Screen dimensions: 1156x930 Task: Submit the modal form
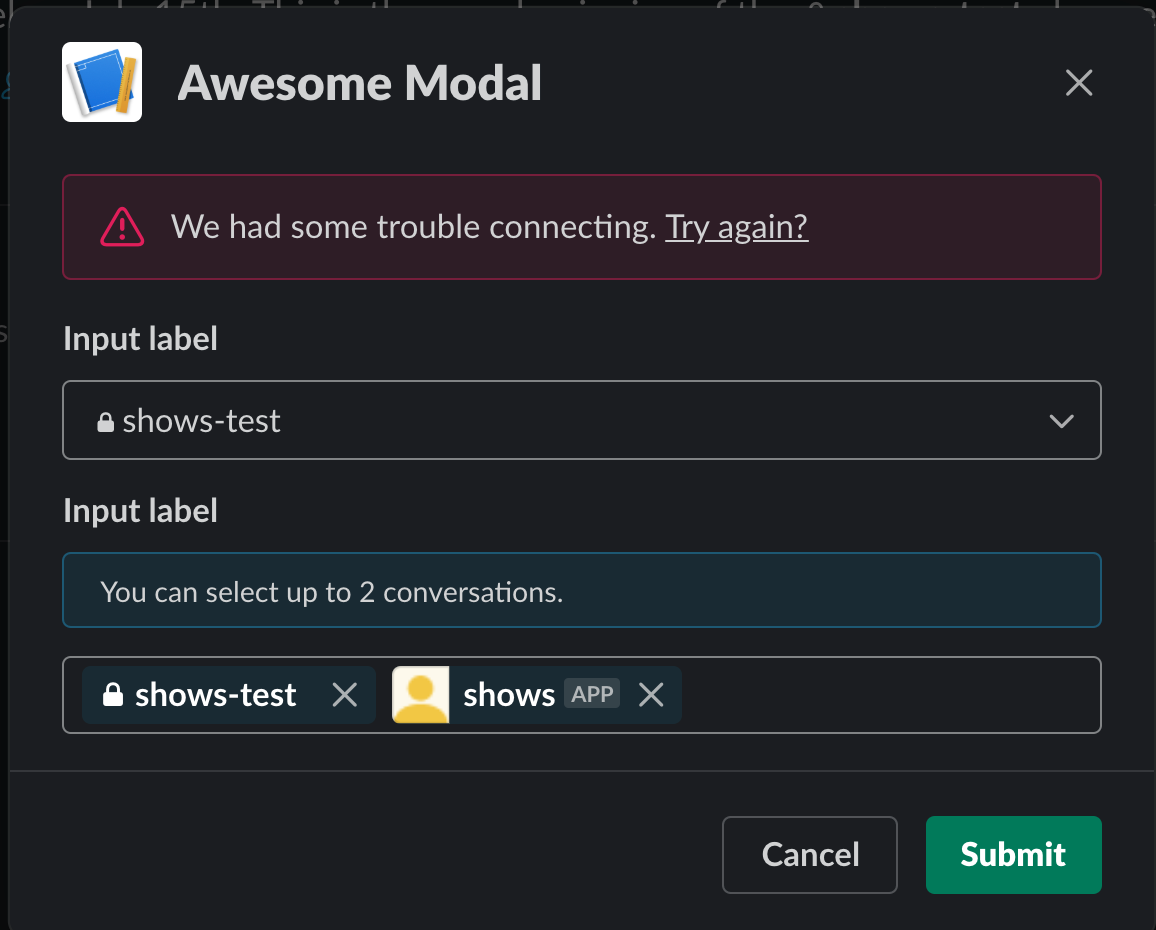tap(1014, 855)
